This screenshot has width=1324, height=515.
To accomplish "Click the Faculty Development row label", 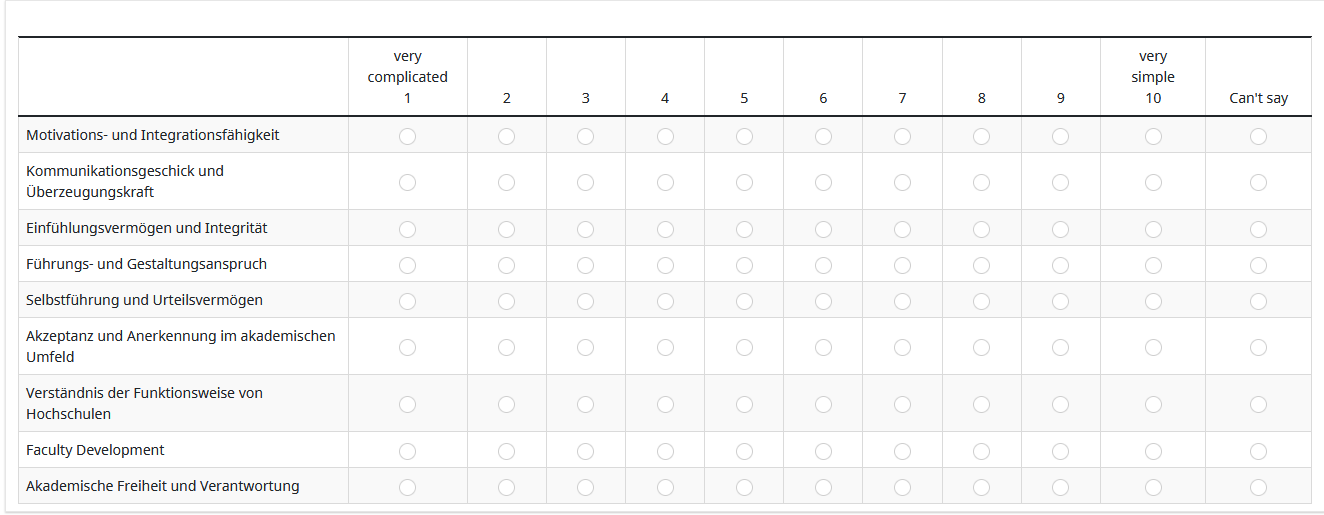I will pos(95,450).
